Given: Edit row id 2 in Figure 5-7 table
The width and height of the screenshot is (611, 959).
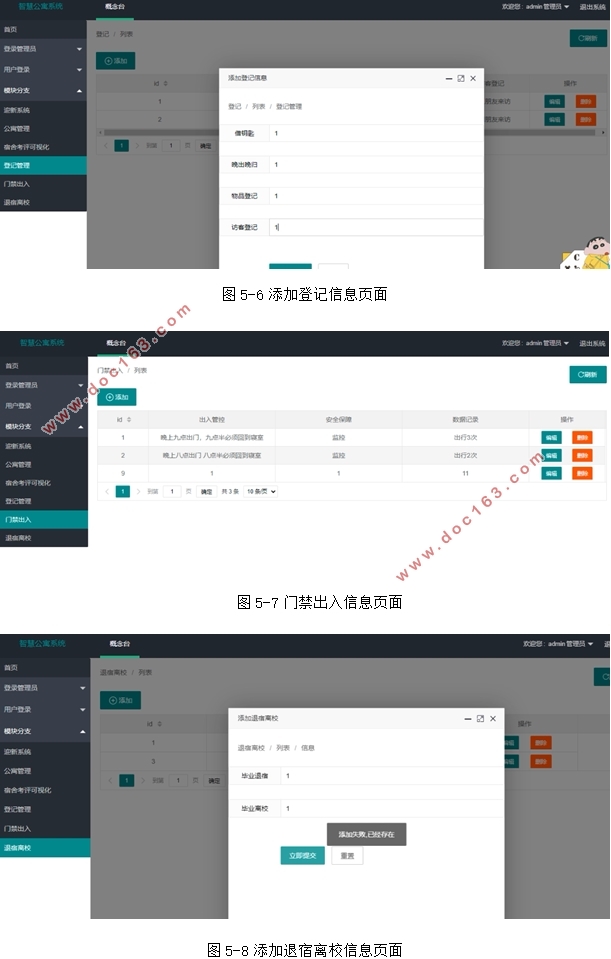Looking at the screenshot, I should [x=551, y=455].
